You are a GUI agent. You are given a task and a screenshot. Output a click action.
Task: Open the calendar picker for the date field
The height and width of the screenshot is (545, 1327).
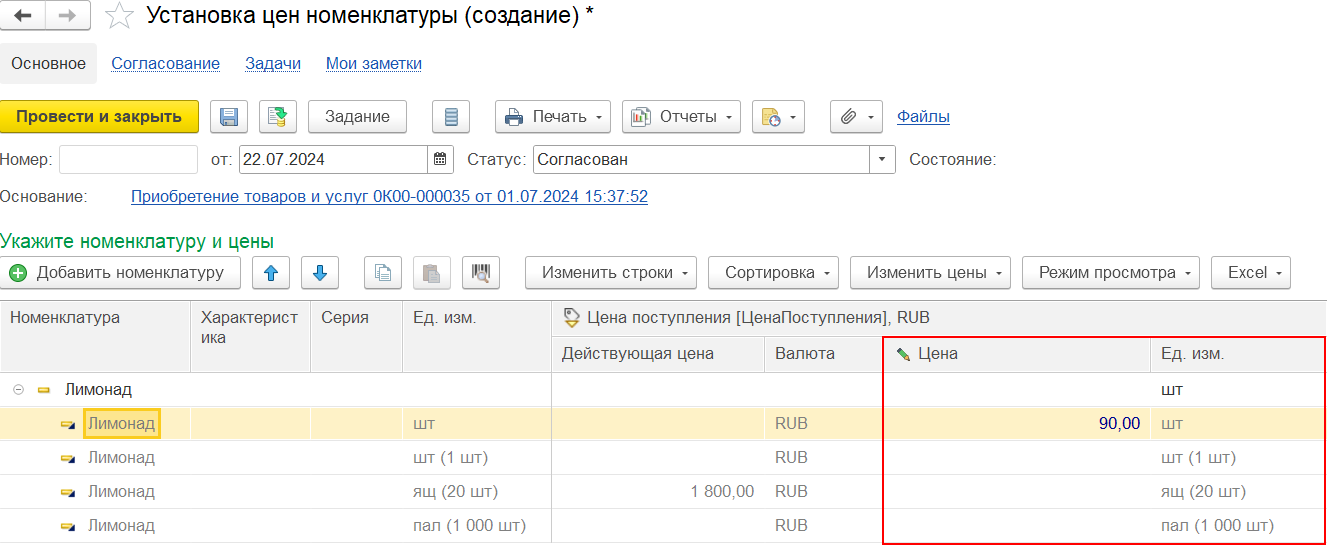point(441,159)
